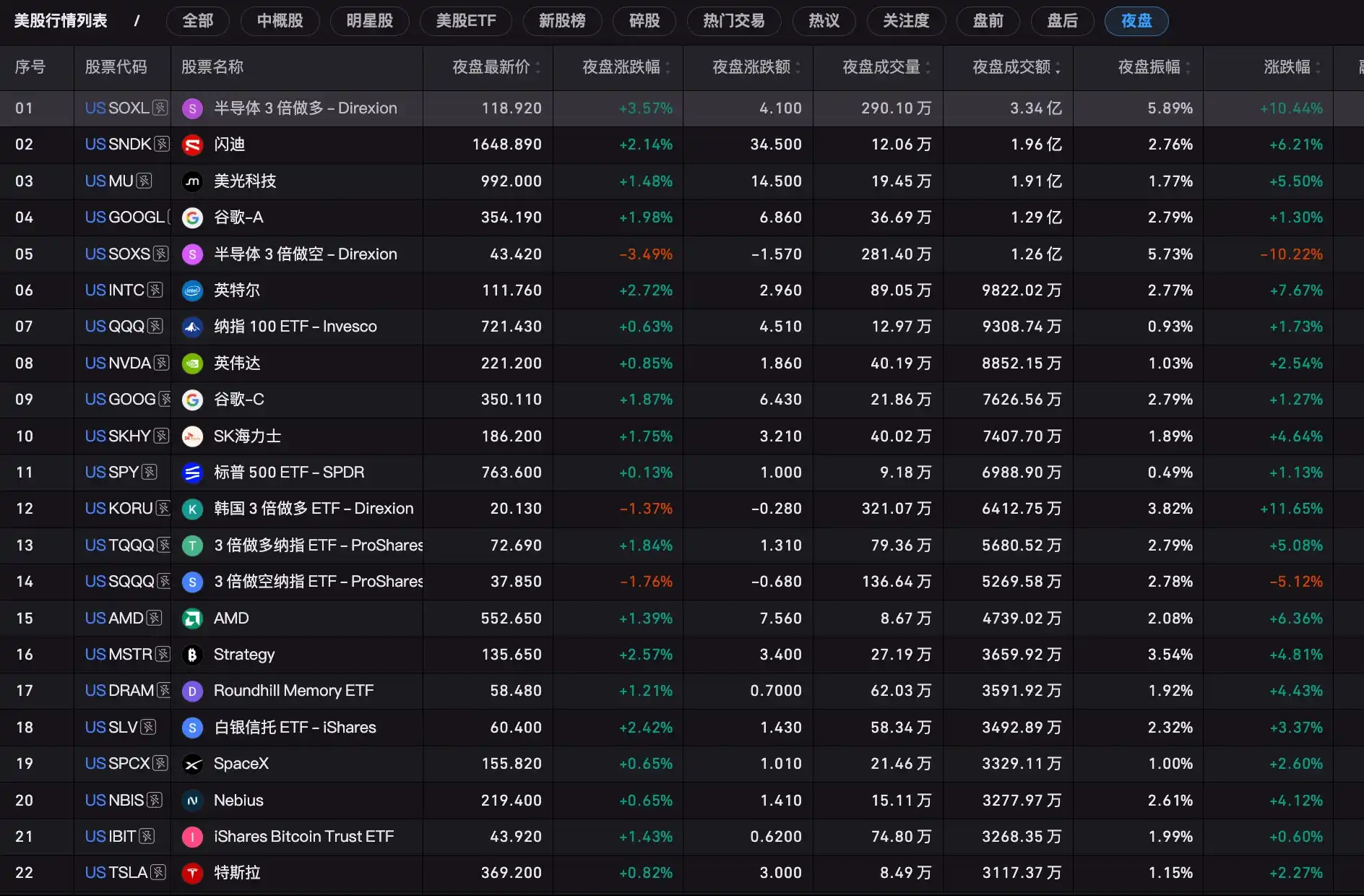Click the badge icon next to US TSLA
This screenshot has height=896, width=1364.
tap(158, 872)
